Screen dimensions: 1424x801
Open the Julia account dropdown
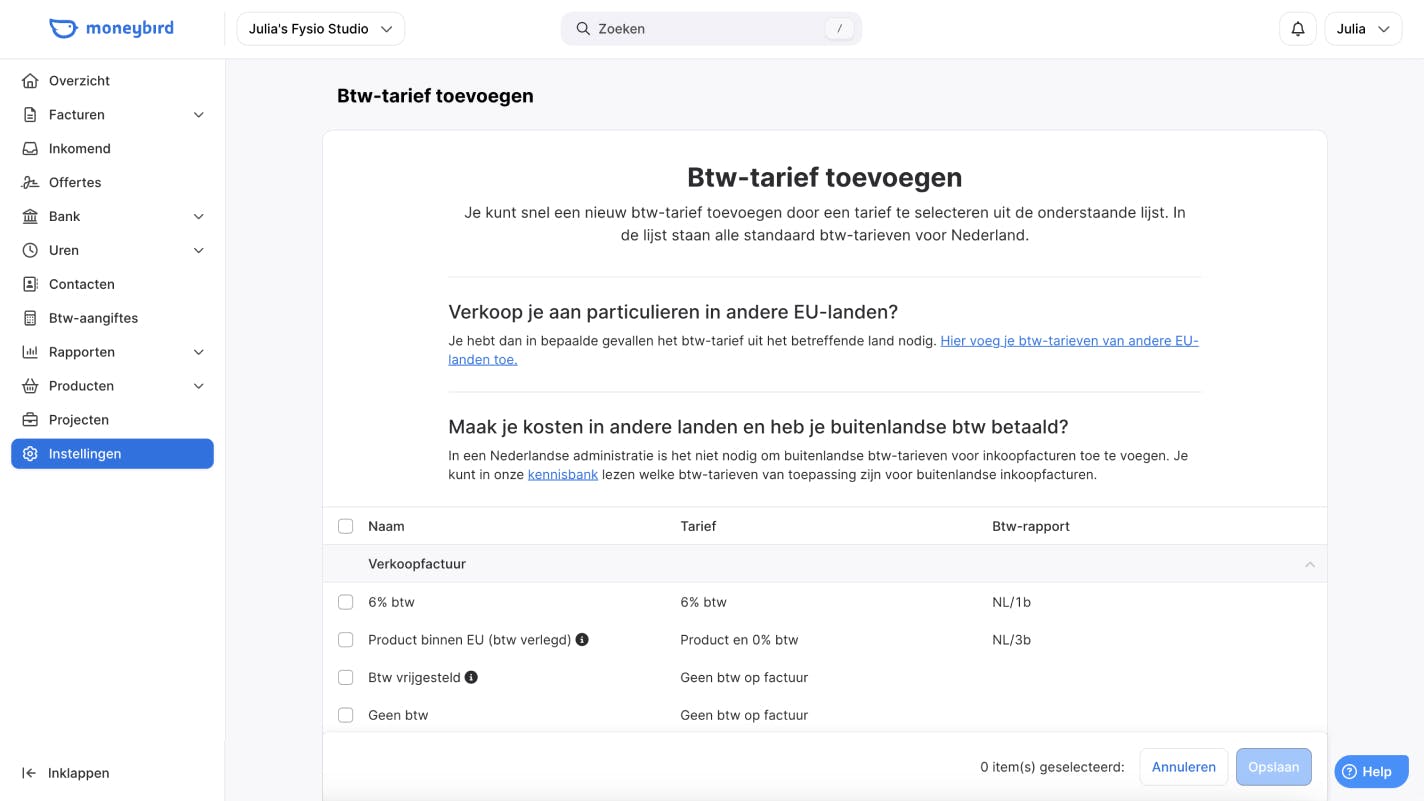tap(1362, 28)
